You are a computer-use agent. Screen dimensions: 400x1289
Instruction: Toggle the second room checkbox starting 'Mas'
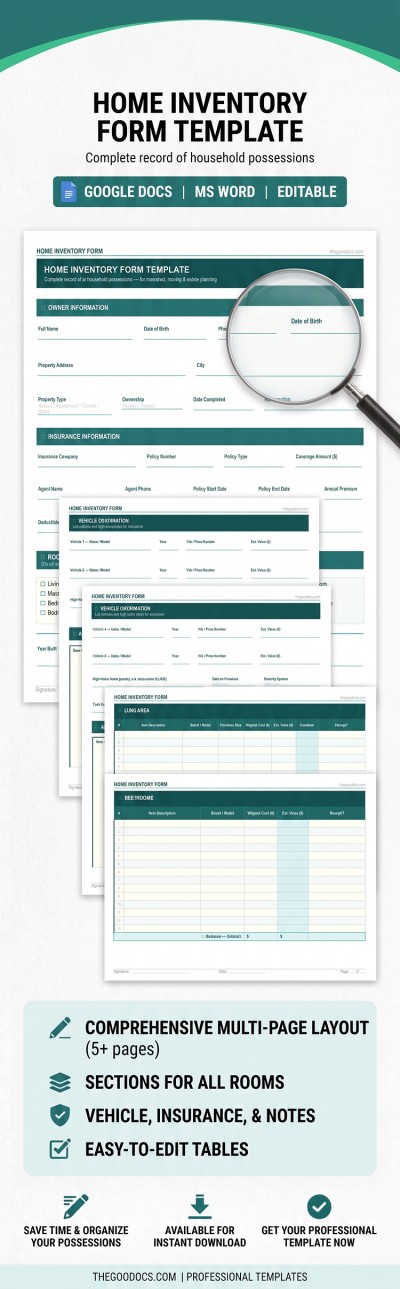tap(42, 592)
